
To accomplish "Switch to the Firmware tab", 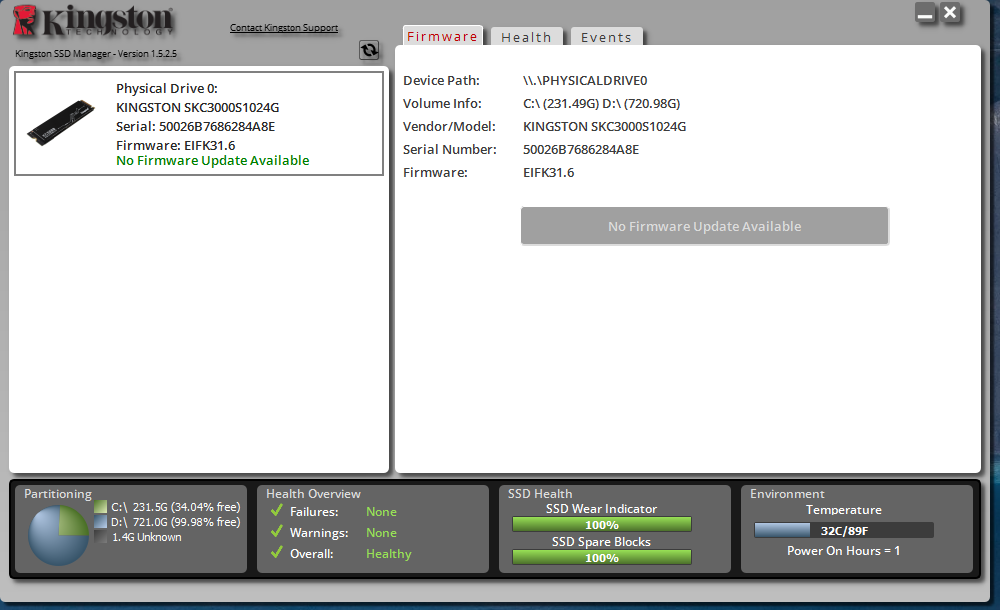I will (x=442, y=36).
